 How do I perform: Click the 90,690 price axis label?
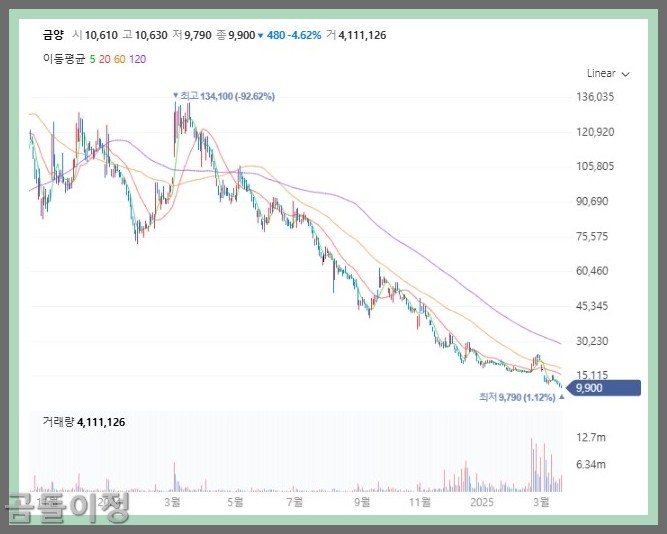[x=592, y=201]
